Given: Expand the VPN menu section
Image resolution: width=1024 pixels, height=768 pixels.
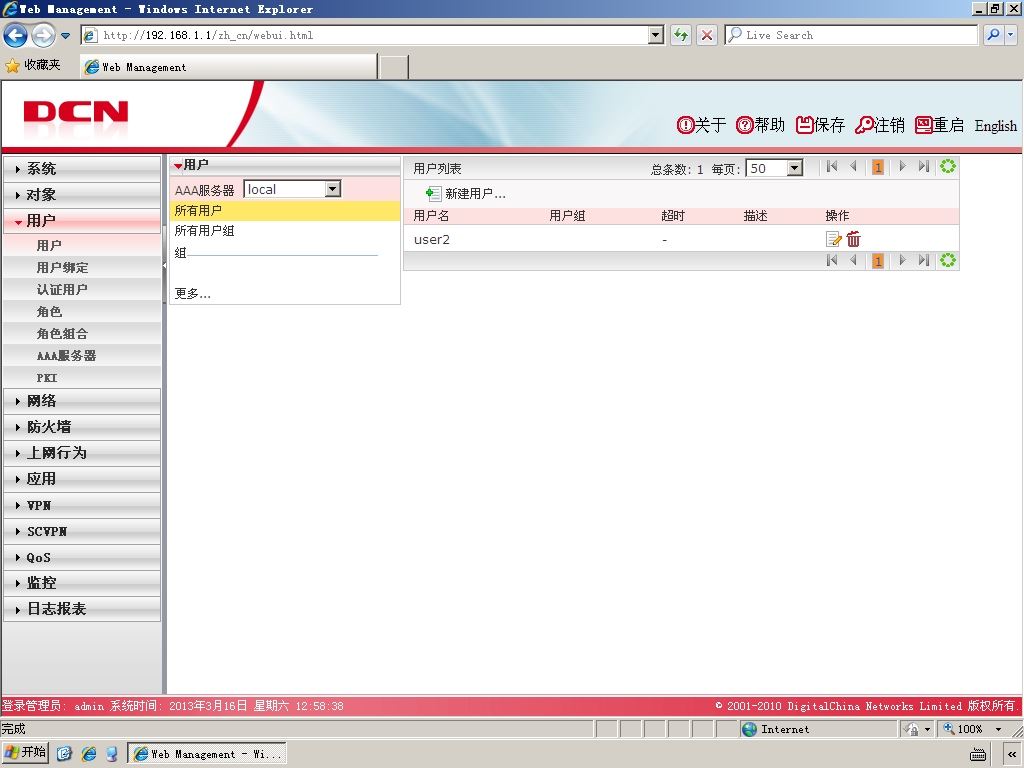Looking at the screenshot, I should click(x=82, y=505).
